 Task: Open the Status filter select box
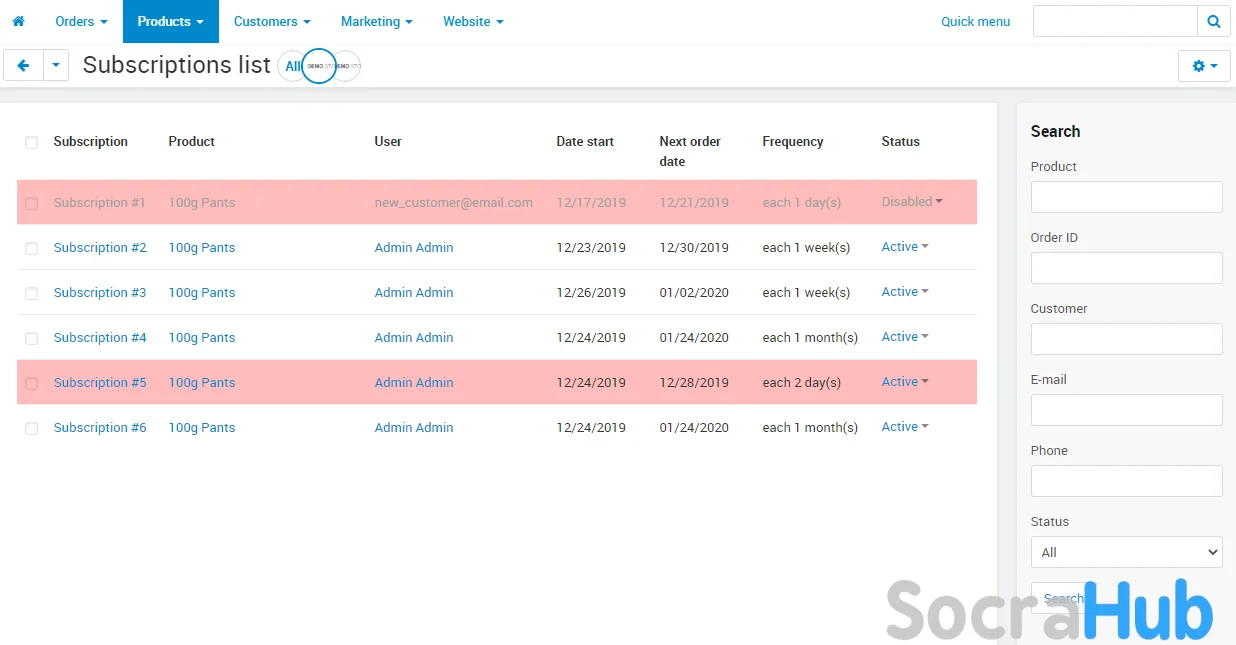pos(1126,552)
